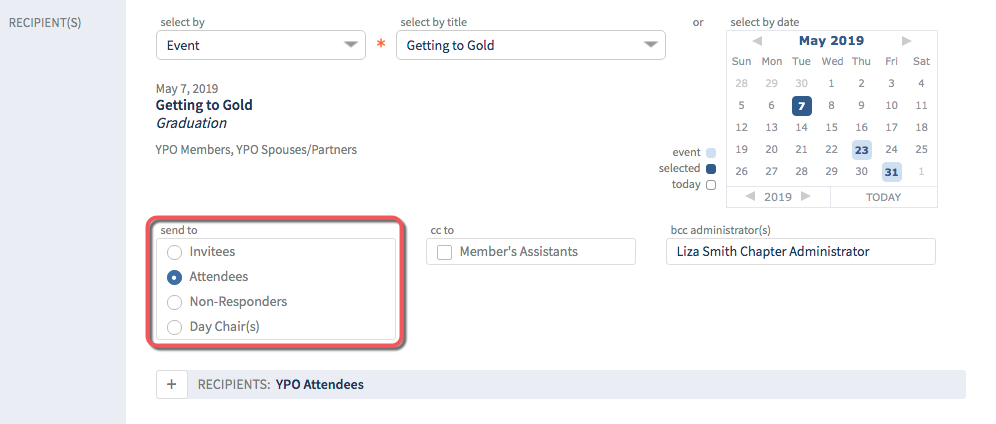Step back to previous year arrow
This screenshot has width=996, height=424.
pos(750,196)
